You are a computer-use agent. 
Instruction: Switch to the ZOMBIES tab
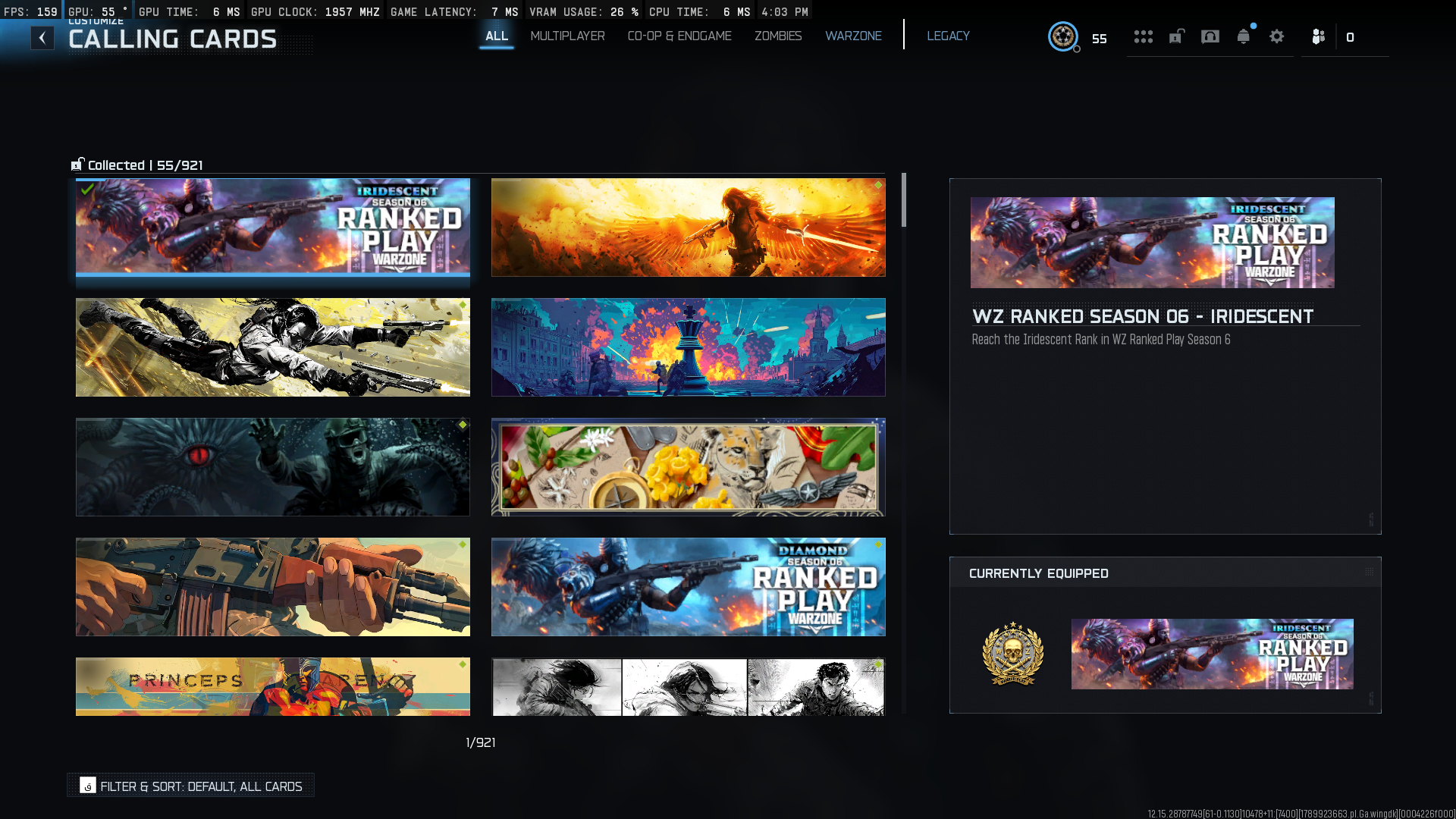point(778,36)
